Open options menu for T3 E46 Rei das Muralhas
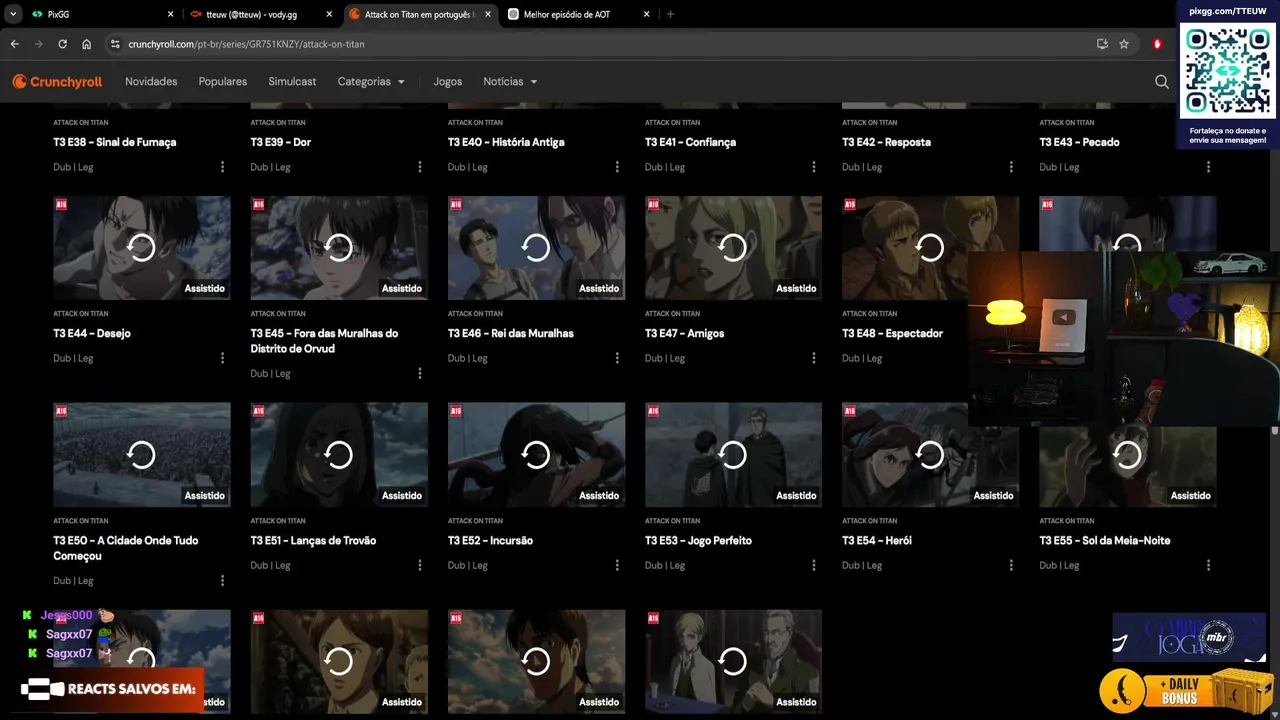 coord(617,358)
